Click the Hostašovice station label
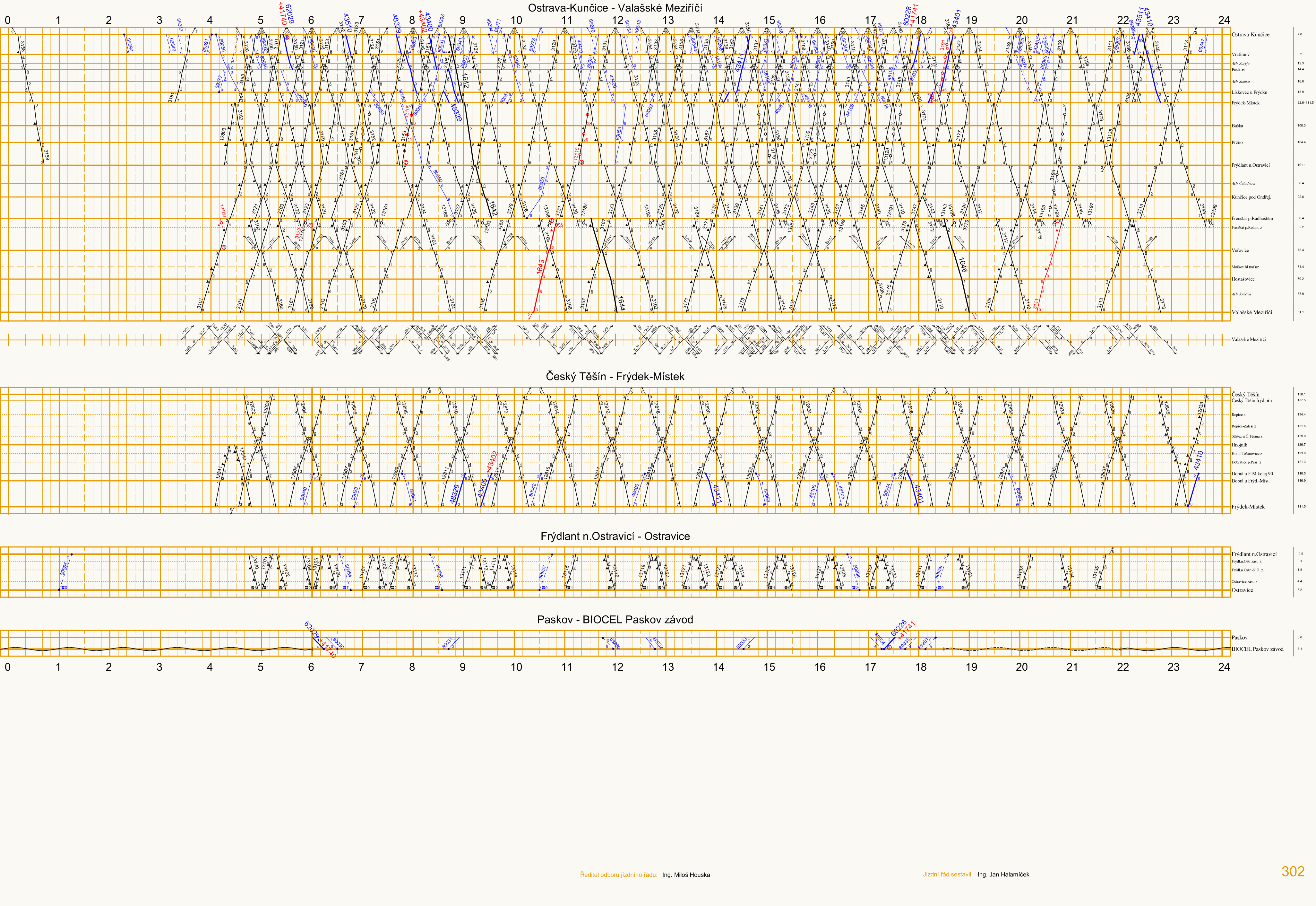The image size is (1316, 906). [x=1243, y=279]
